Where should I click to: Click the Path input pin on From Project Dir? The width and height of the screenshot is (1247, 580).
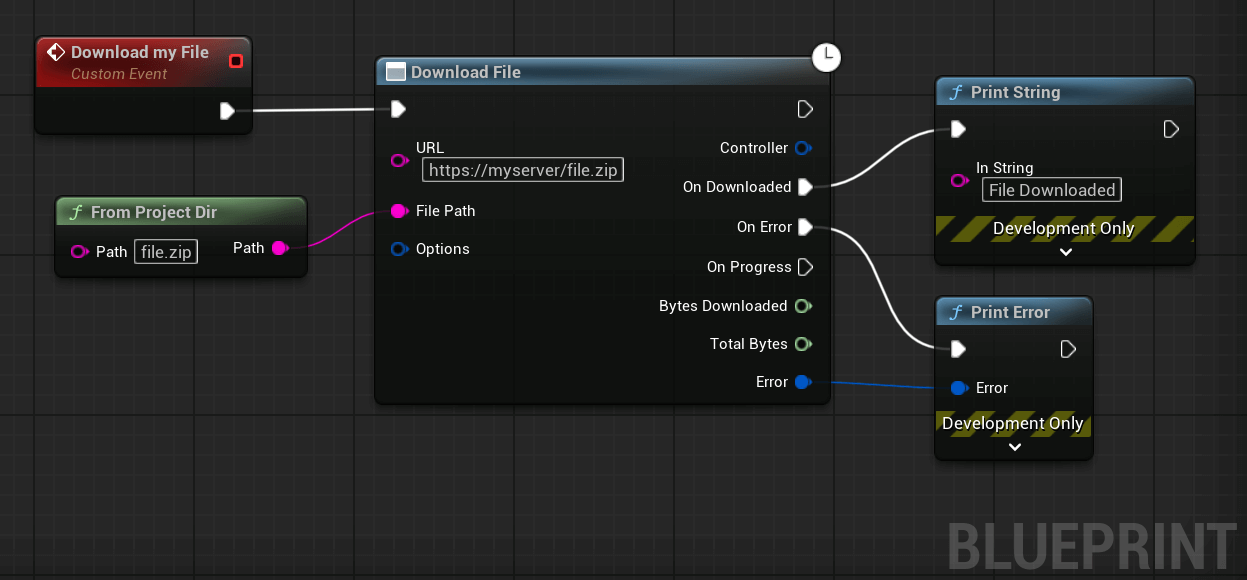pos(80,252)
